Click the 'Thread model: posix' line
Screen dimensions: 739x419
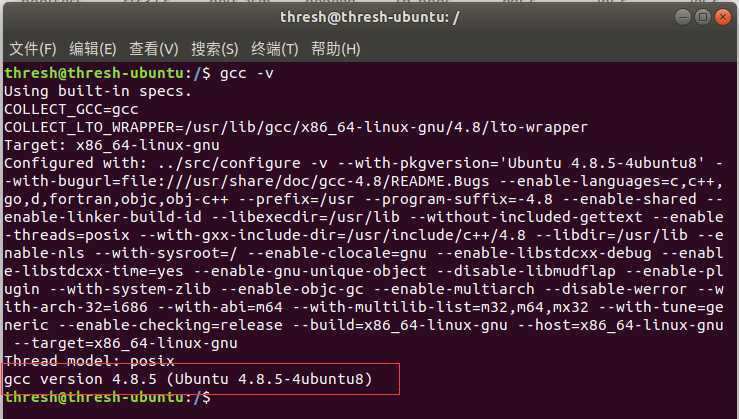89,361
